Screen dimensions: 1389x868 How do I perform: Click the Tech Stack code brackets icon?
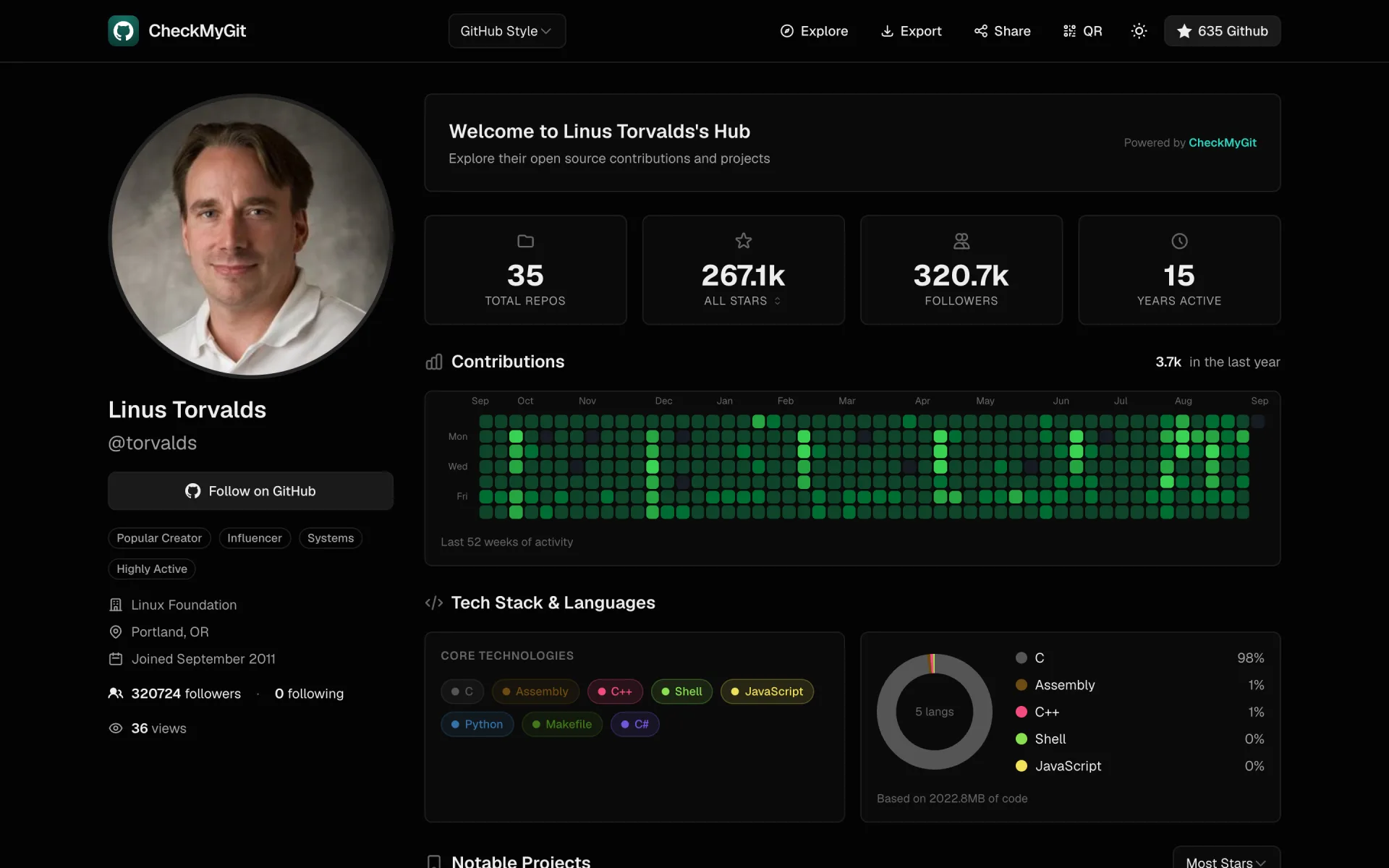434,603
